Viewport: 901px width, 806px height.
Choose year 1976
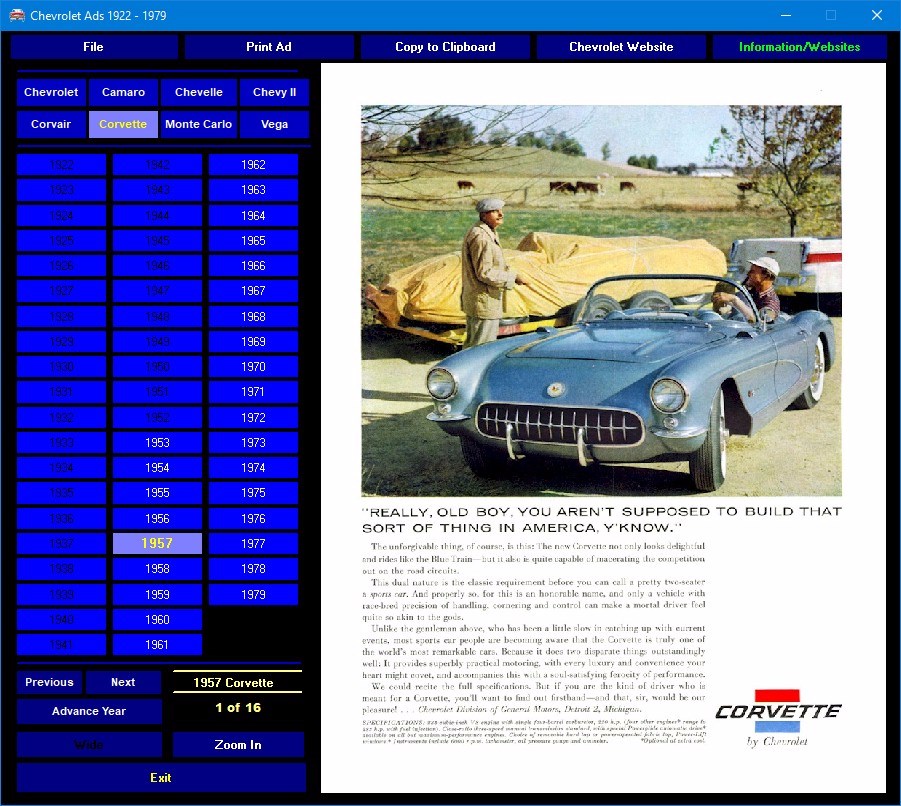(253, 519)
